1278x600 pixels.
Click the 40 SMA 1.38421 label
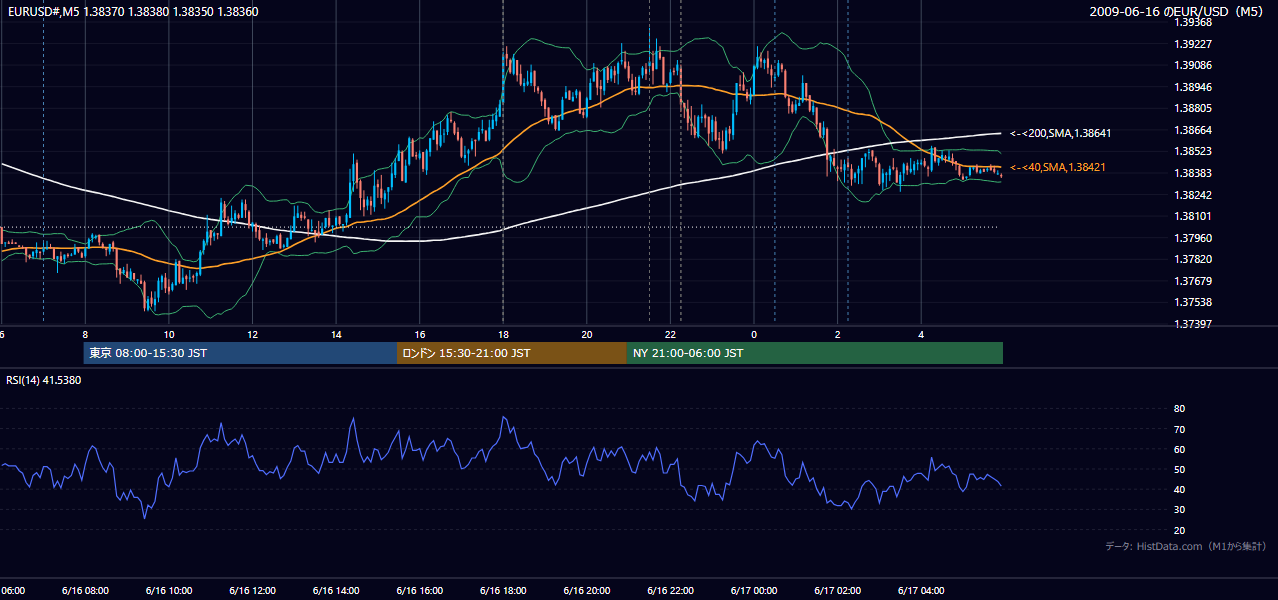point(1058,167)
